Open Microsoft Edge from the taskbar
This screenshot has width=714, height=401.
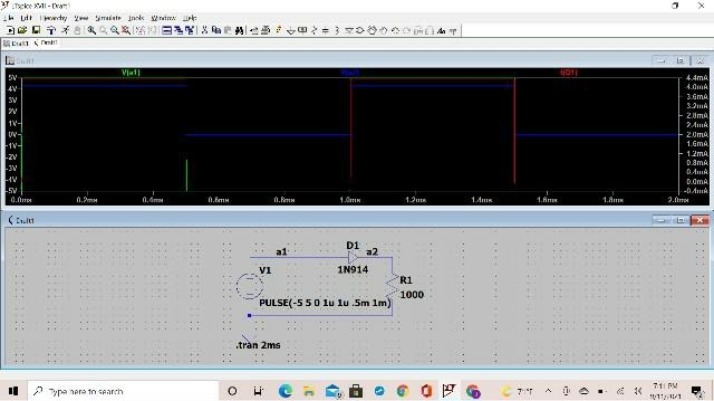286,391
